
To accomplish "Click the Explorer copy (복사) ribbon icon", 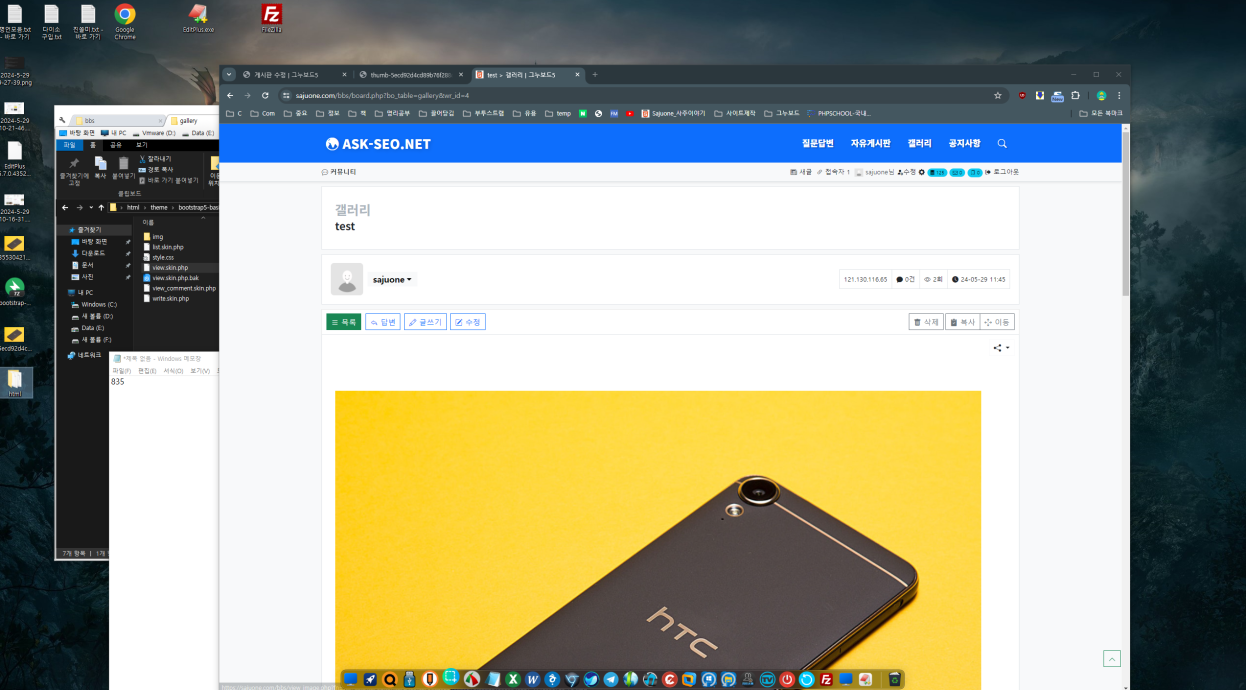I will click(x=100, y=167).
